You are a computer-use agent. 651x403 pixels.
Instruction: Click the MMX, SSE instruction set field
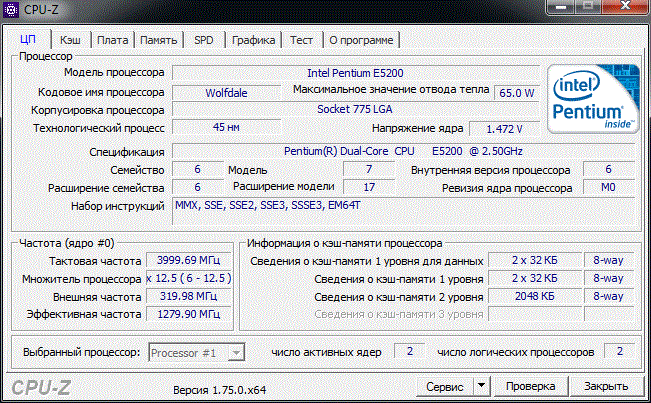click(403, 211)
